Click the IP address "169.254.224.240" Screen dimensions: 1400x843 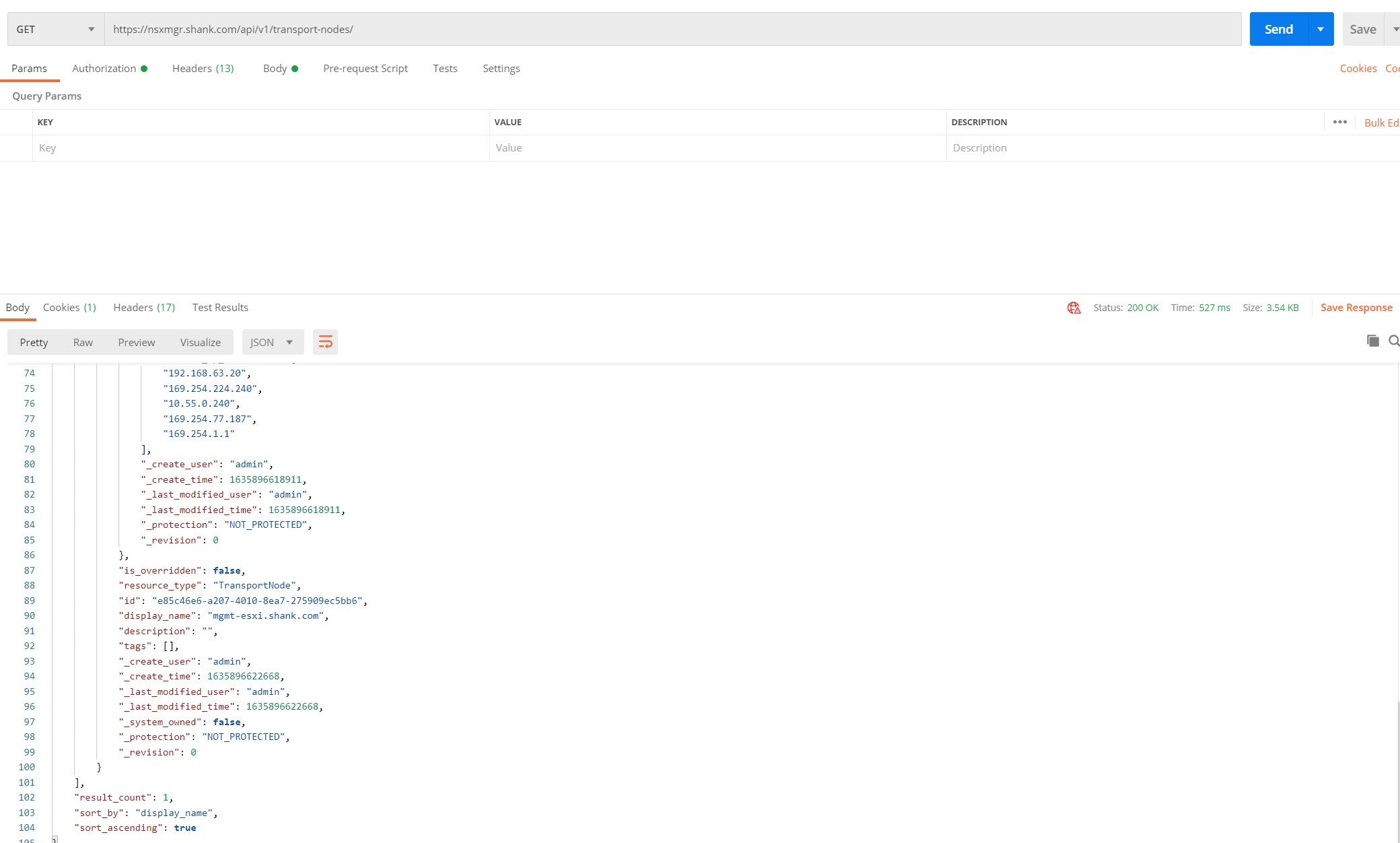coord(210,389)
